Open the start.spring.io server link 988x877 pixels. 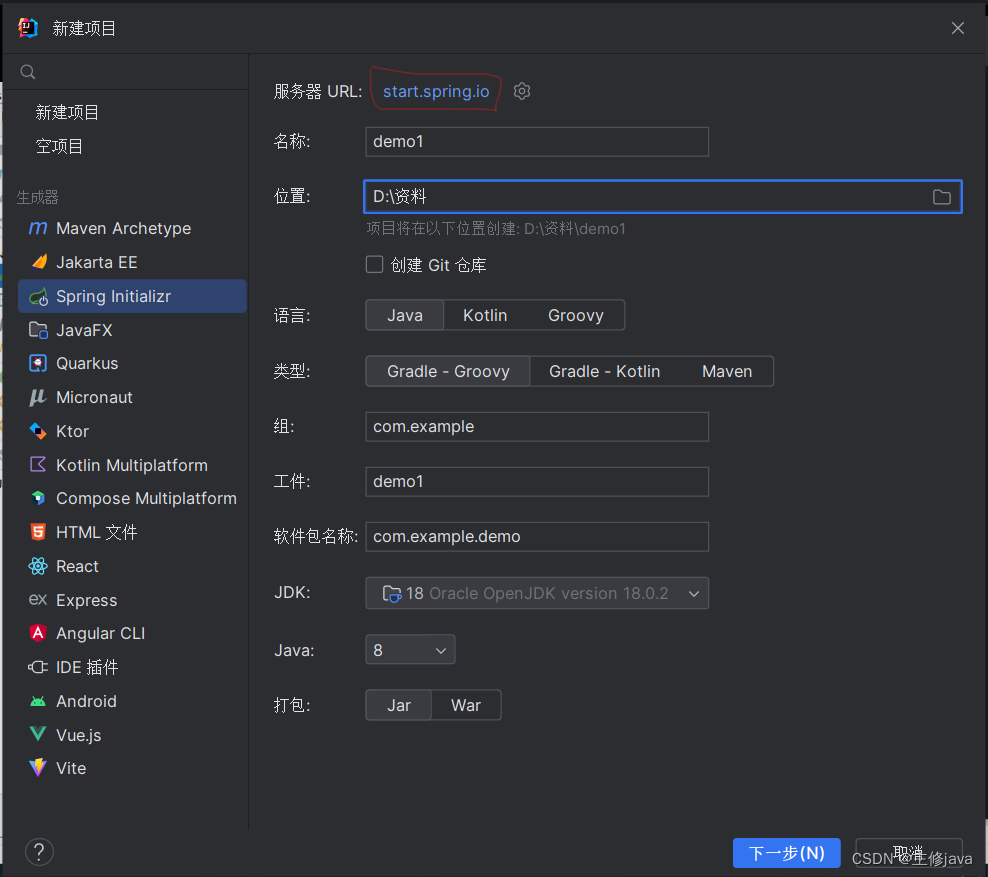(x=436, y=91)
